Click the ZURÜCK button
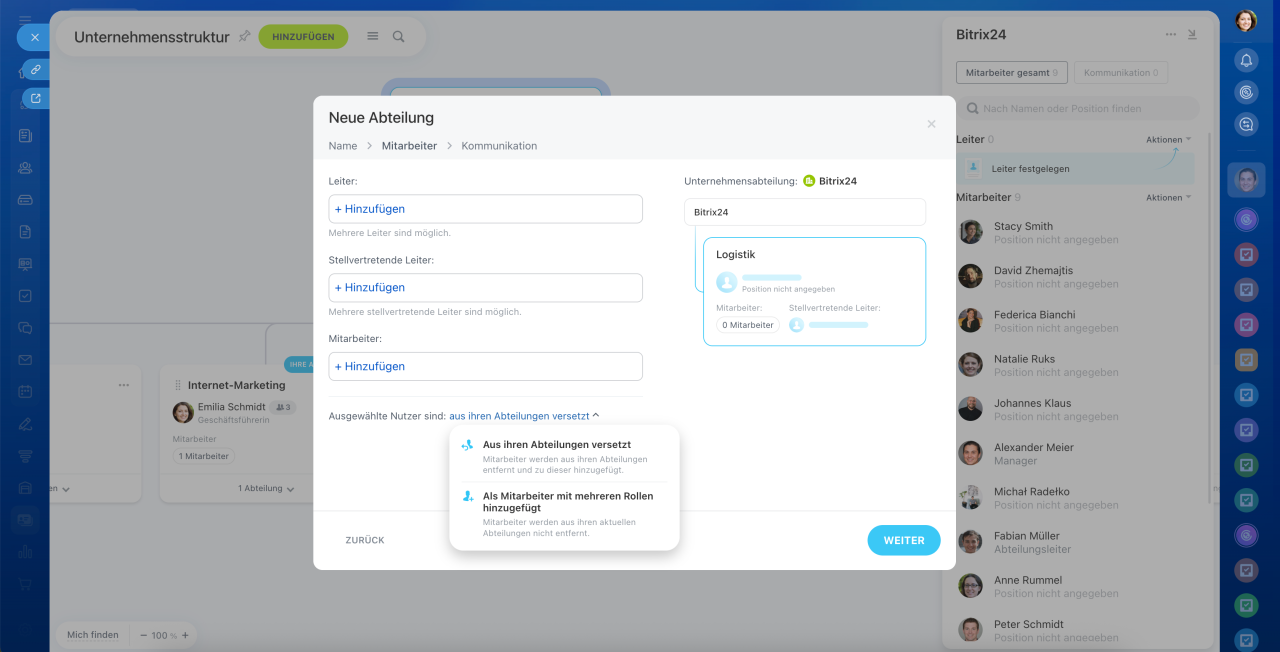 coord(365,540)
